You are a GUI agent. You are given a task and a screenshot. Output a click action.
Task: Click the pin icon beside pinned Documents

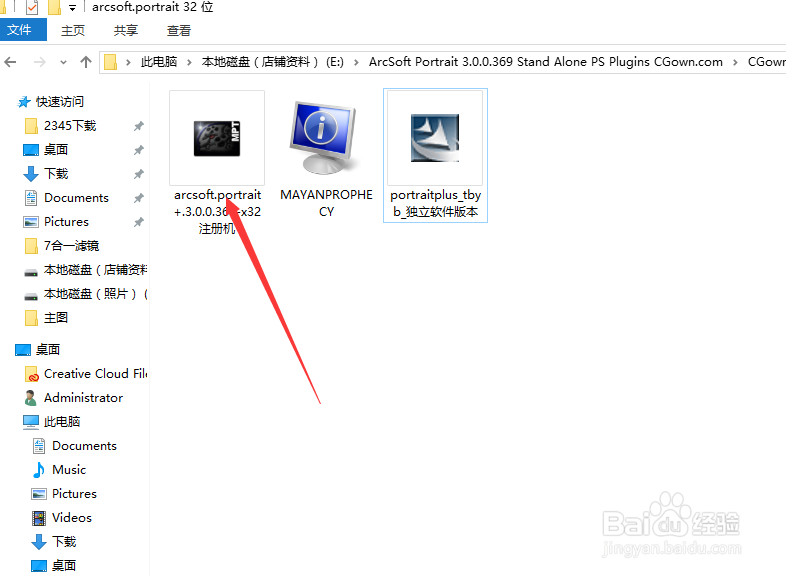coord(139,198)
